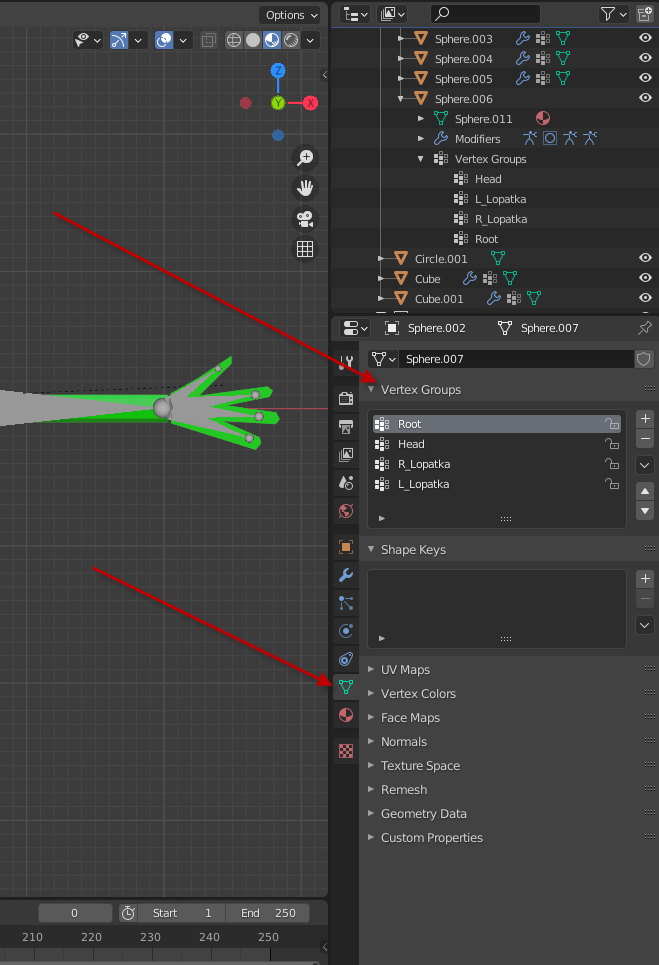Click the X axis on navigation gizmo
This screenshot has height=965, width=659.
310,103
